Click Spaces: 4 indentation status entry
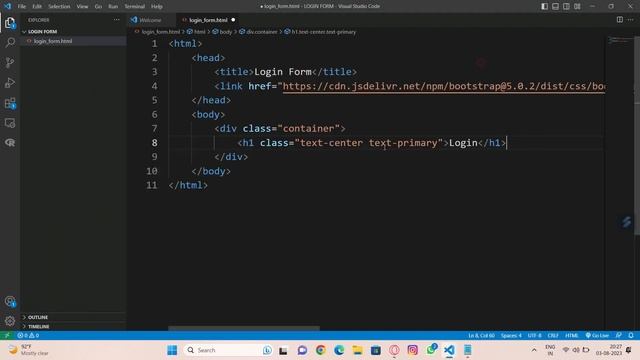Screen dimensions: 640x360 click(x=511, y=335)
